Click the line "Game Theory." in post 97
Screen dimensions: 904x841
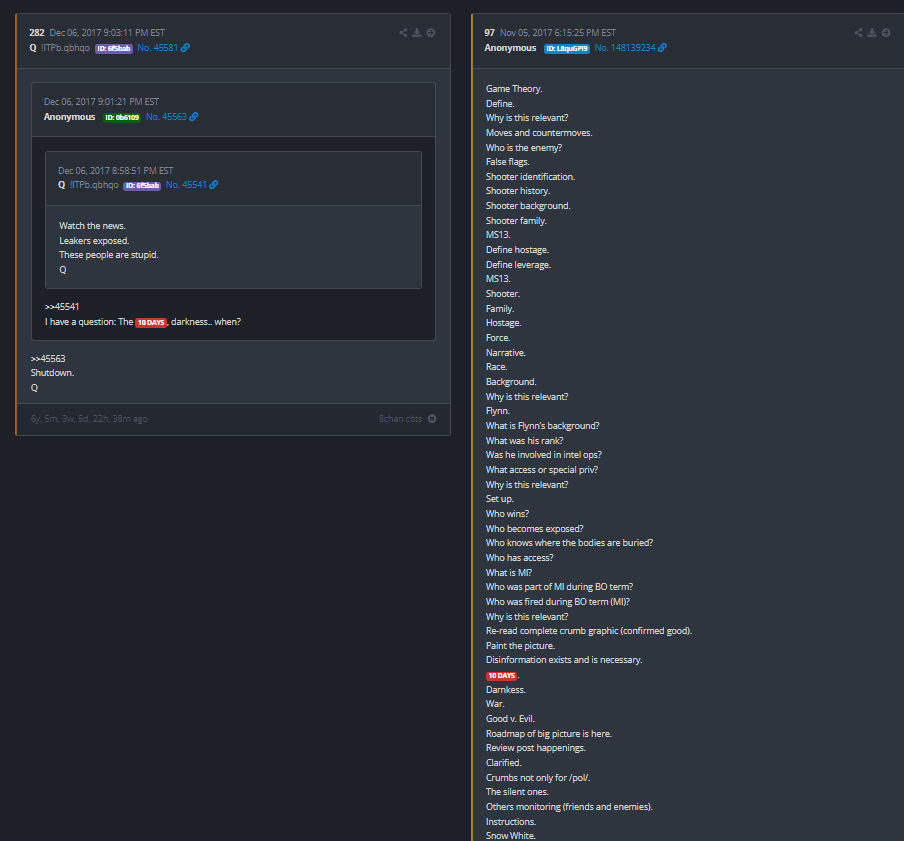tap(514, 89)
